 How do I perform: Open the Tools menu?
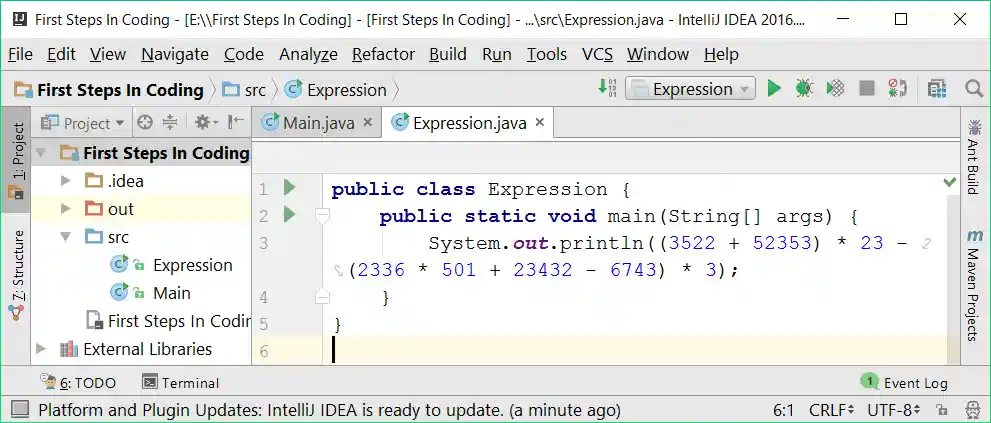547,54
